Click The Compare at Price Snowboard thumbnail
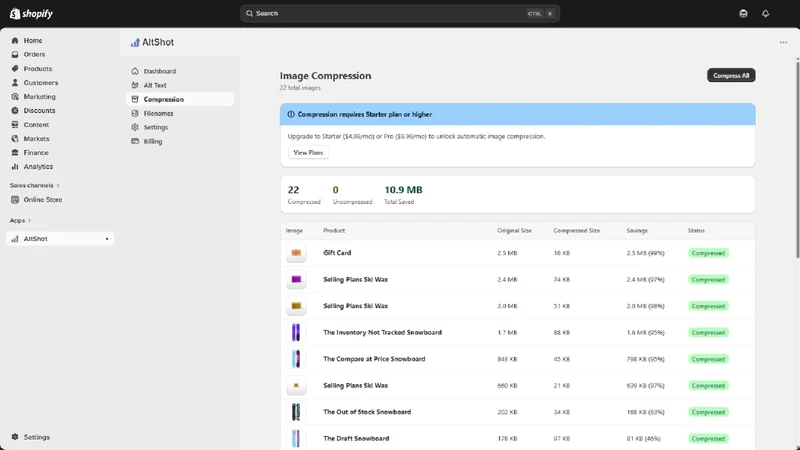Viewport: 800px width, 450px height. tap(296, 359)
